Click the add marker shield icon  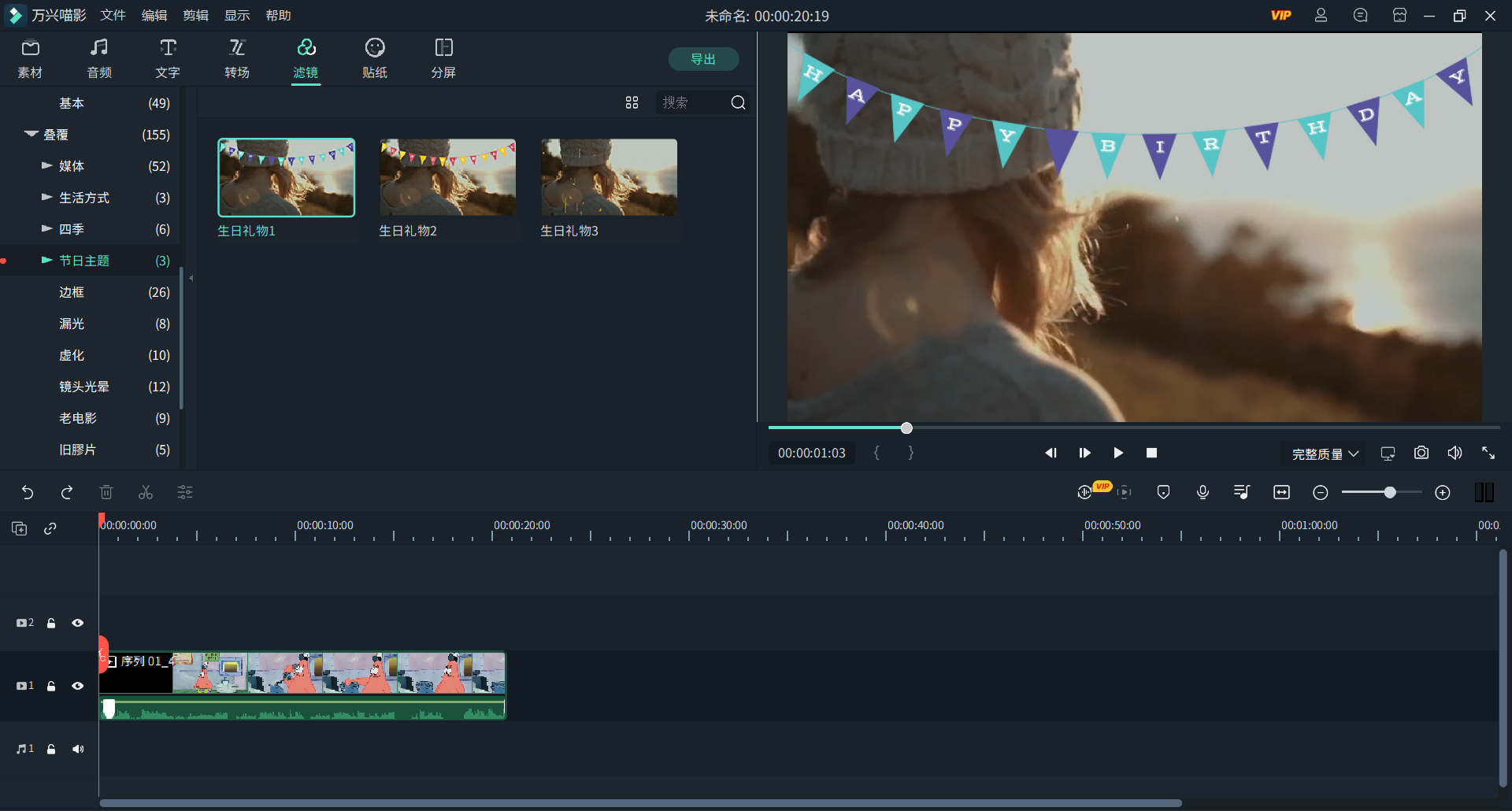1163,492
